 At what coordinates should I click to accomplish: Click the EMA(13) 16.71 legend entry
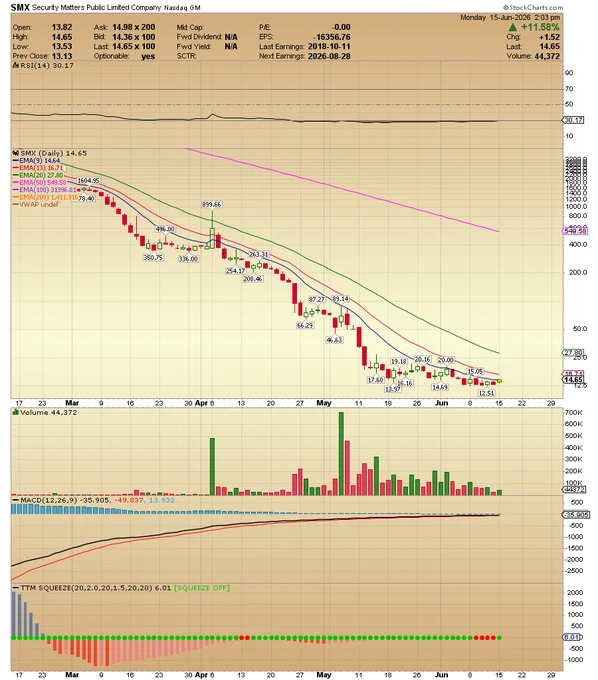(x=38, y=168)
